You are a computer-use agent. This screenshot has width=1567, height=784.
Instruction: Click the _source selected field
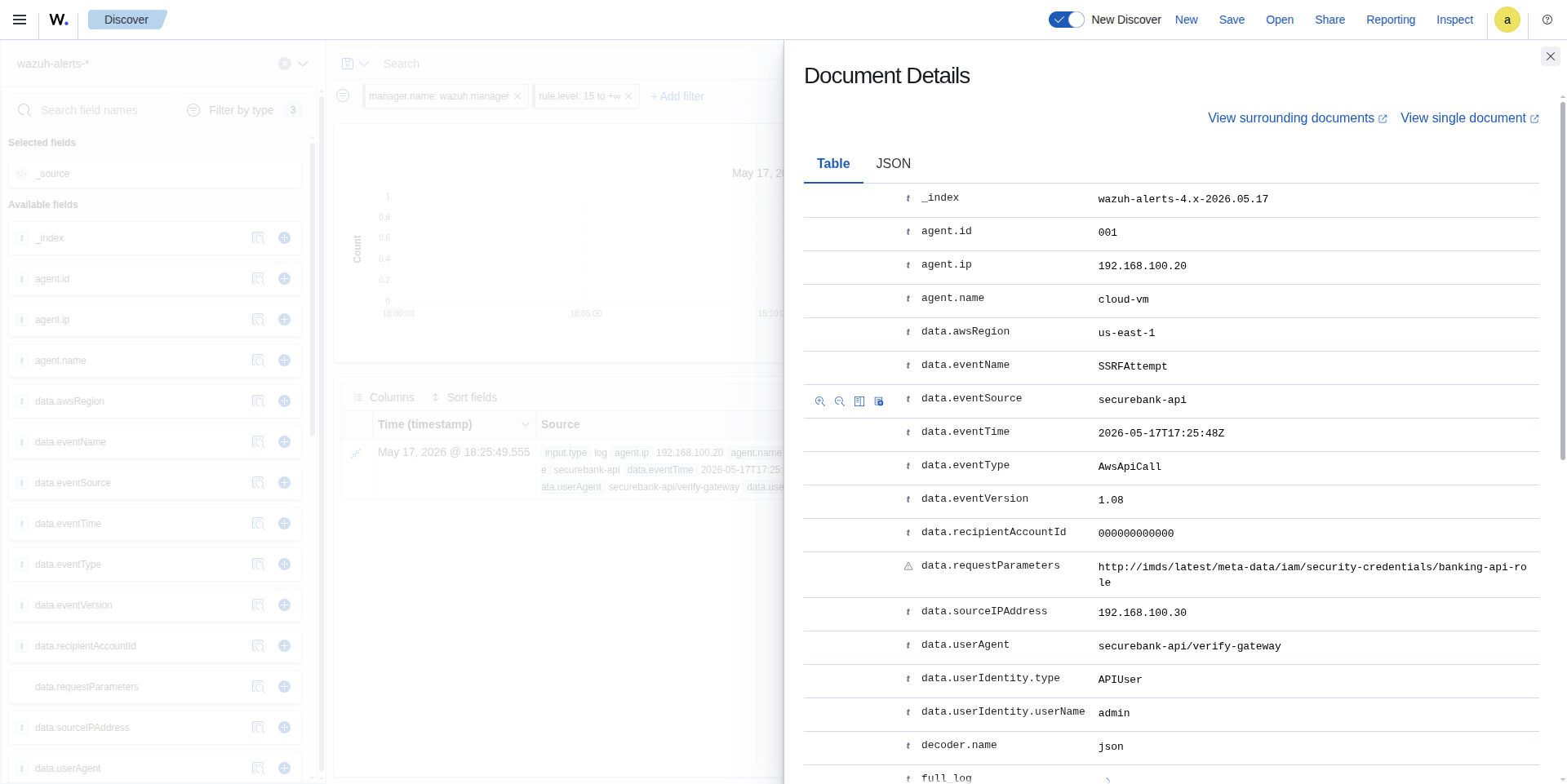[155, 174]
